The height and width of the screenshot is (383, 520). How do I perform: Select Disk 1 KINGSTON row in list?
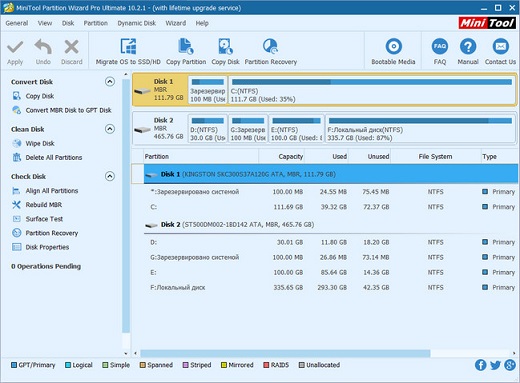331,174
